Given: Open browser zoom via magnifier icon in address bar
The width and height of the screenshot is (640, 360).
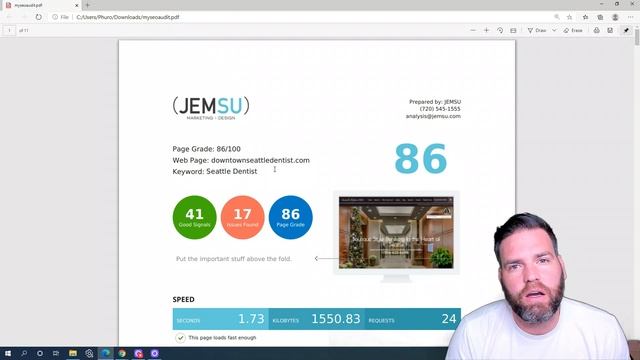Looking at the screenshot, I should [x=557, y=17].
